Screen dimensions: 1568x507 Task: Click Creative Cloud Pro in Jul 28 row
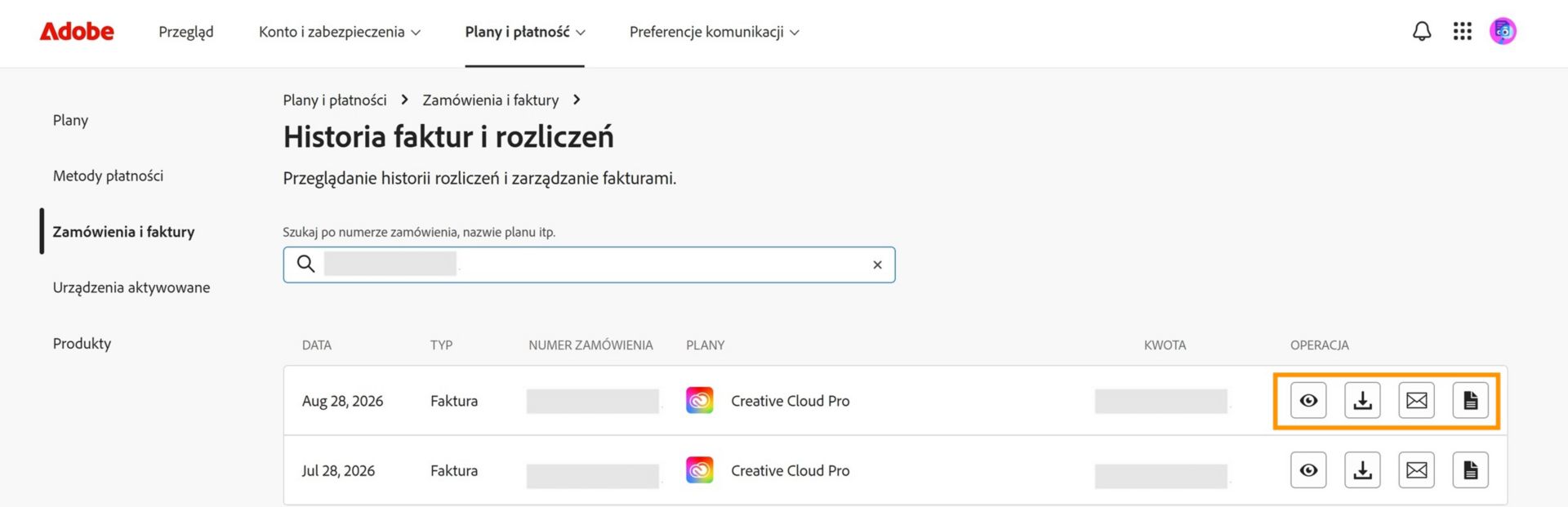(791, 470)
